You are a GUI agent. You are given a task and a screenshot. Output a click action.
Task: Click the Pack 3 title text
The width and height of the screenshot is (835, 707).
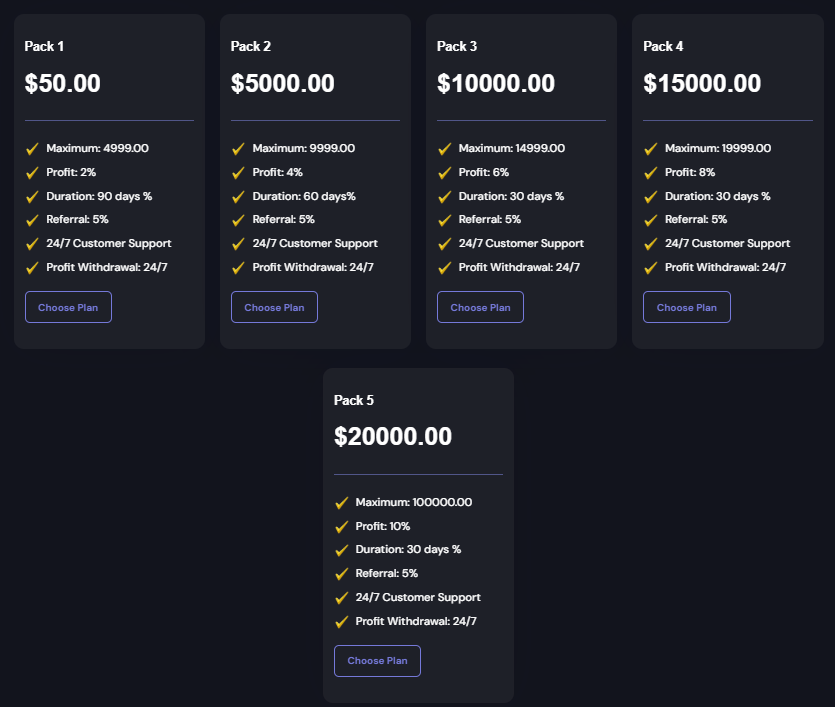pos(457,46)
